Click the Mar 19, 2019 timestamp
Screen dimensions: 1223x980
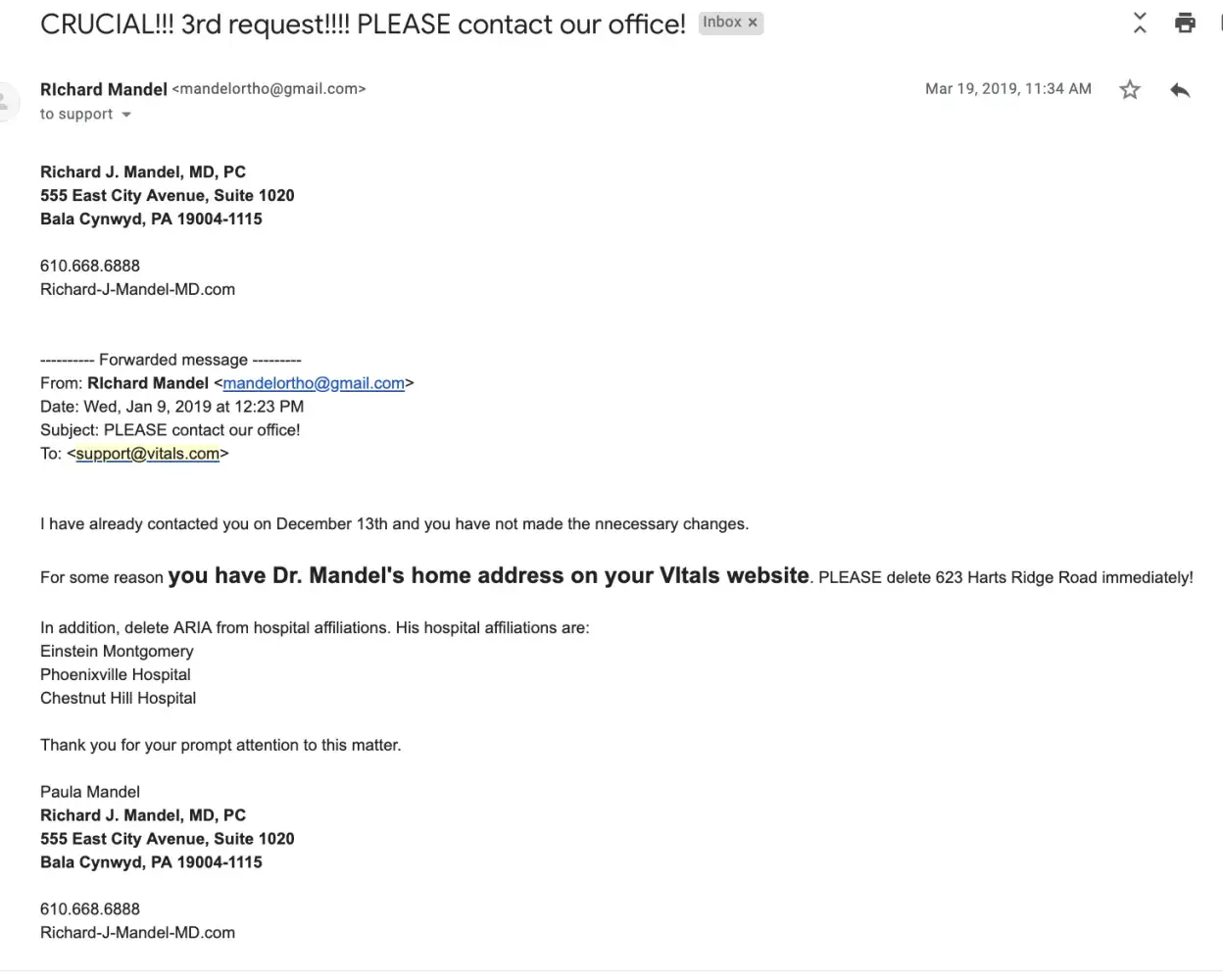coord(1007,89)
